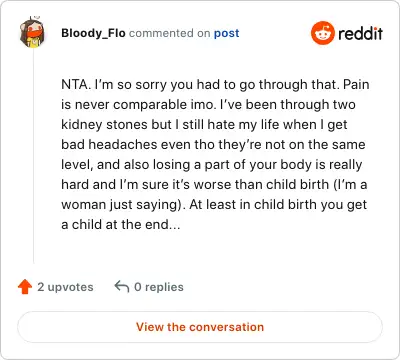Click the reddit wordmark text
Viewport: 400px width, 360px height.
click(x=360, y=33)
